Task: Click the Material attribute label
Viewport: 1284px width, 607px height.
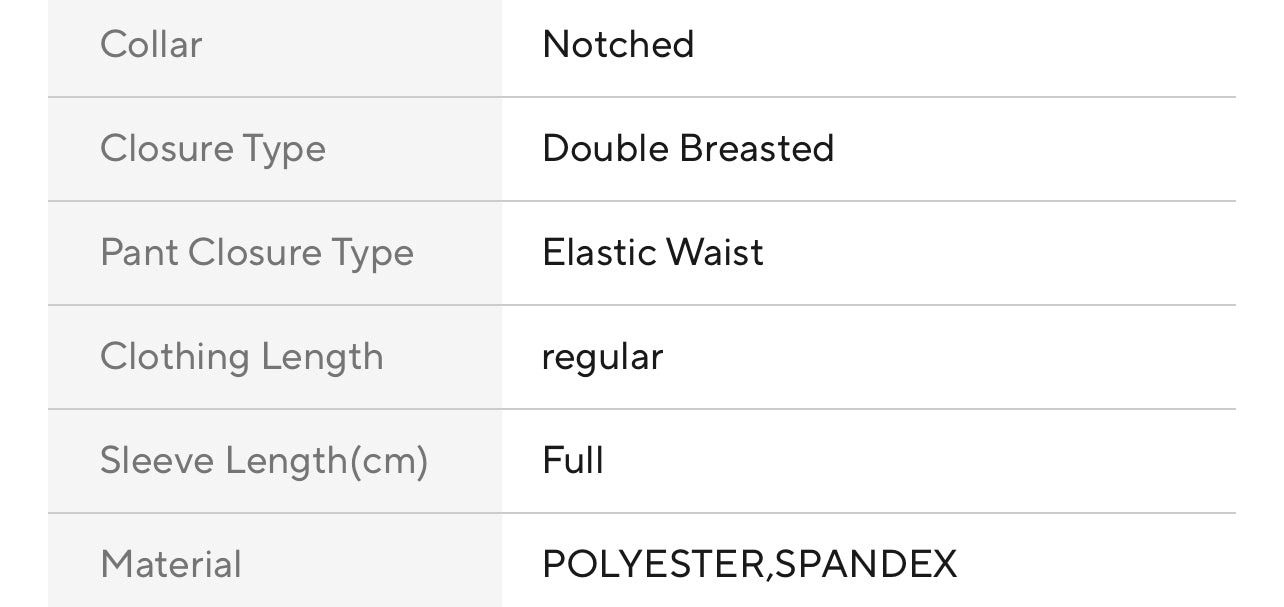Action: point(171,565)
